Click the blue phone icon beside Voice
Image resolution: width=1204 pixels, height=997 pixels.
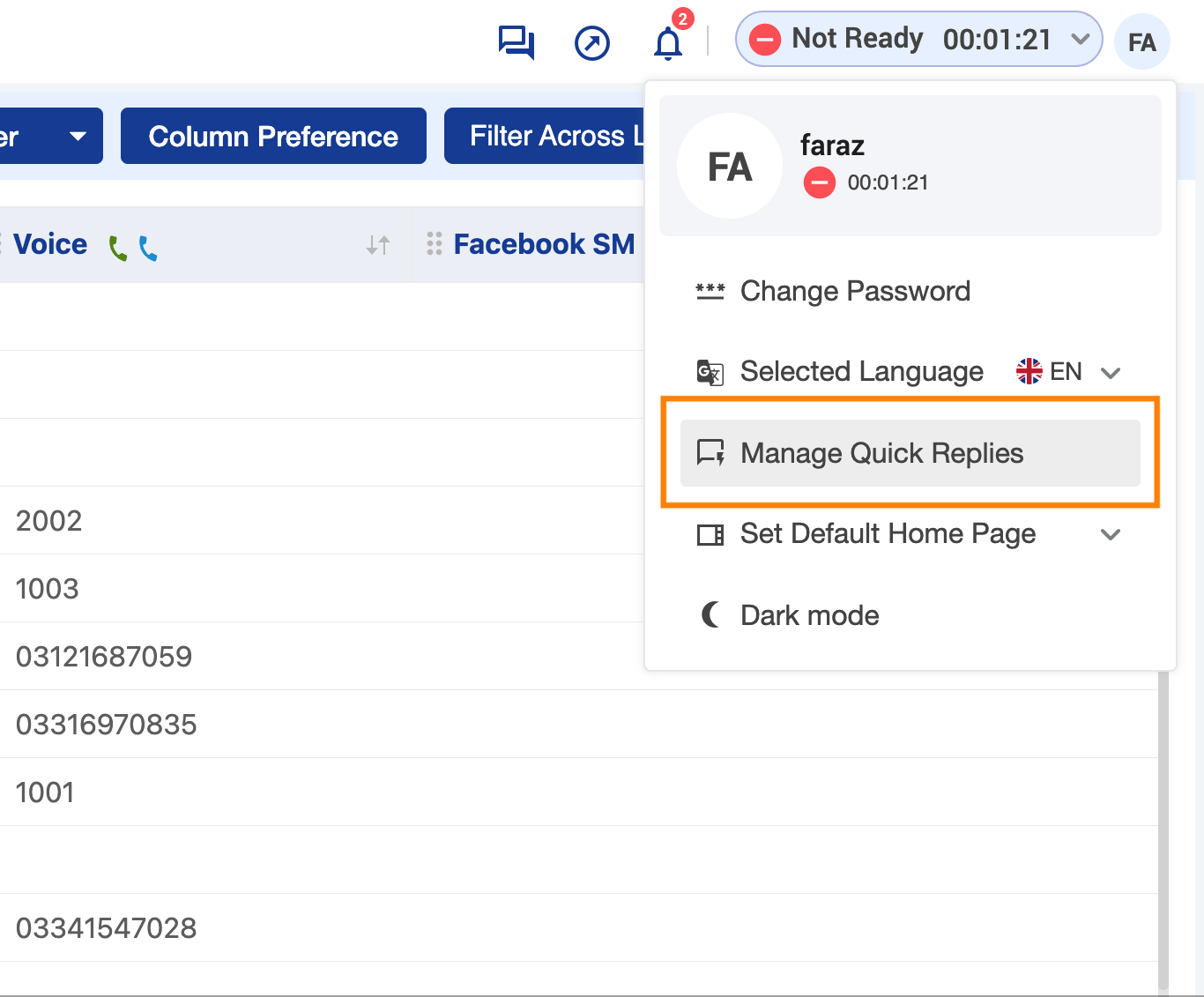point(148,249)
